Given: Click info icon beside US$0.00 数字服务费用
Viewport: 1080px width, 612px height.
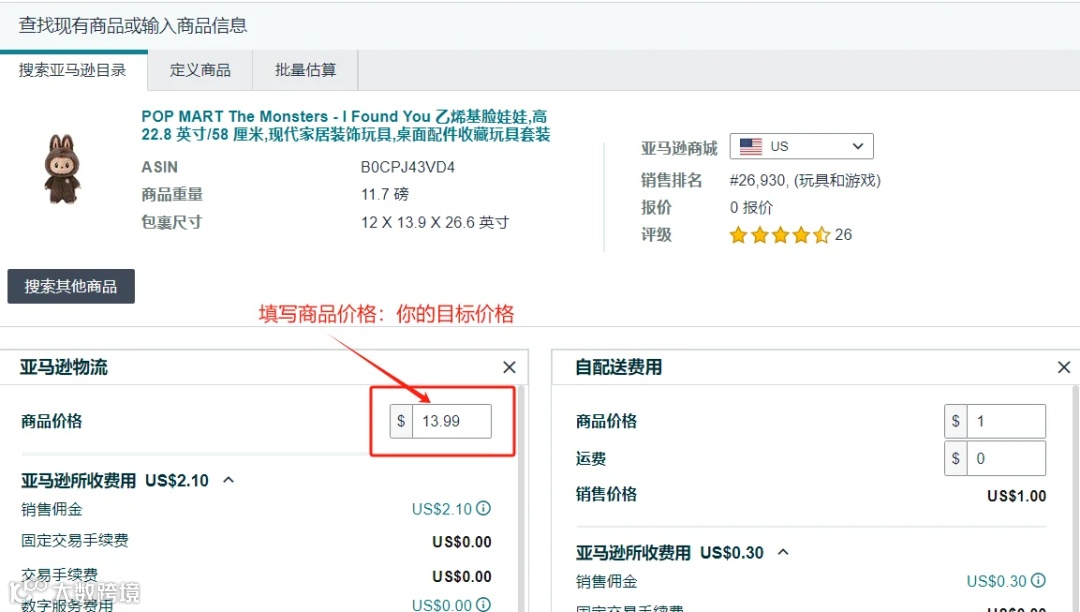Looking at the screenshot, I should click(484, 604).
